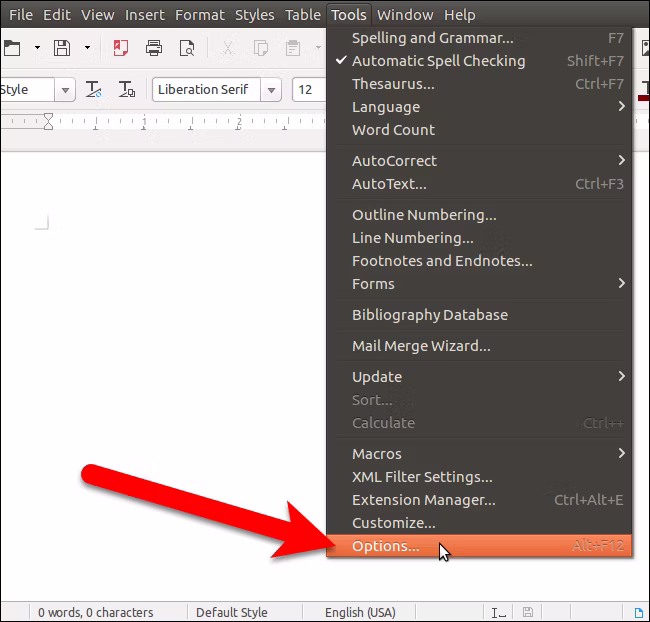Open the Insert menu
This screenshot has width=650, height=622.
[x=145, y=15]
